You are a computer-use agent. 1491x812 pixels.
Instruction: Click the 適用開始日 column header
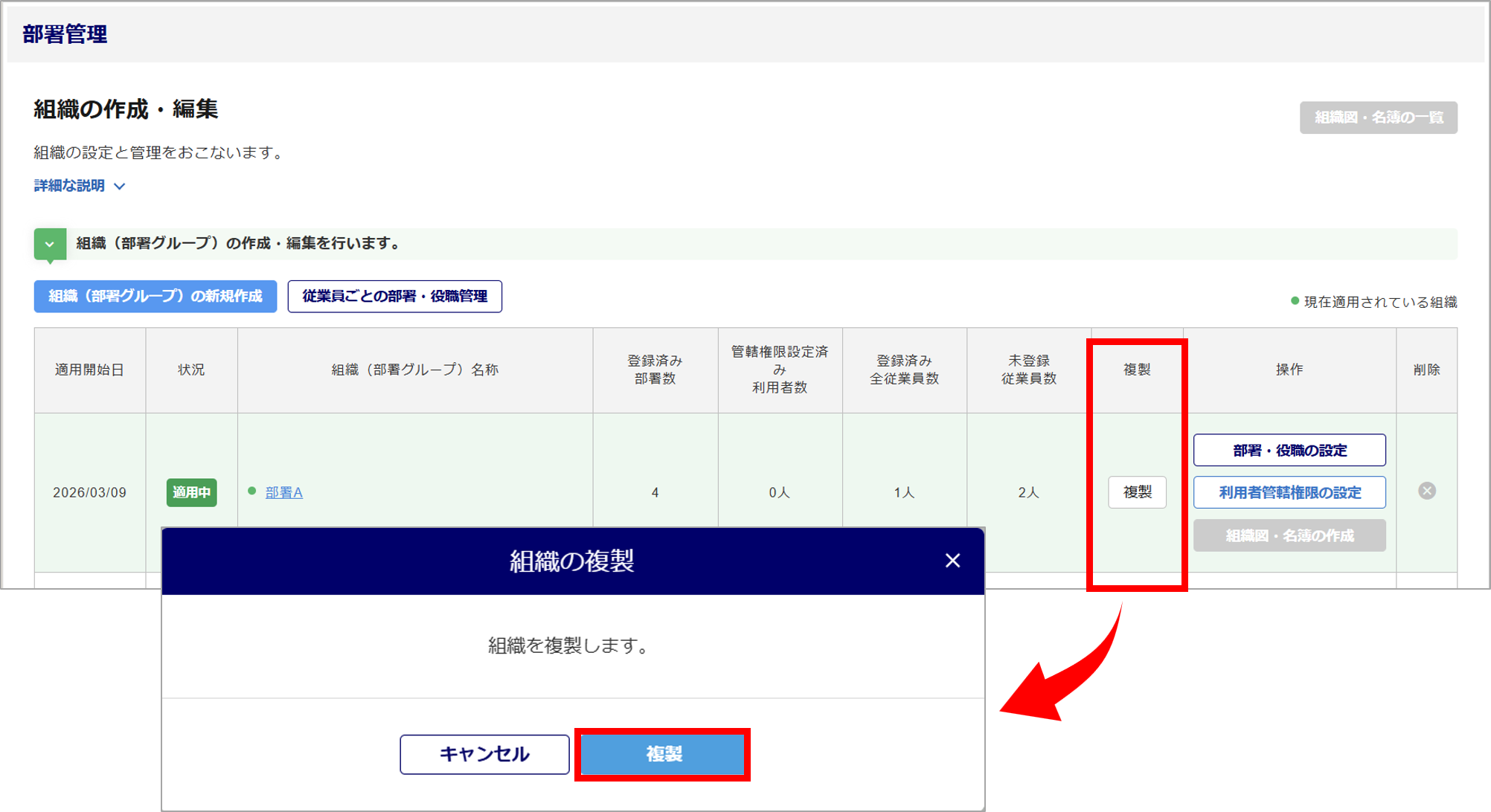89,370
